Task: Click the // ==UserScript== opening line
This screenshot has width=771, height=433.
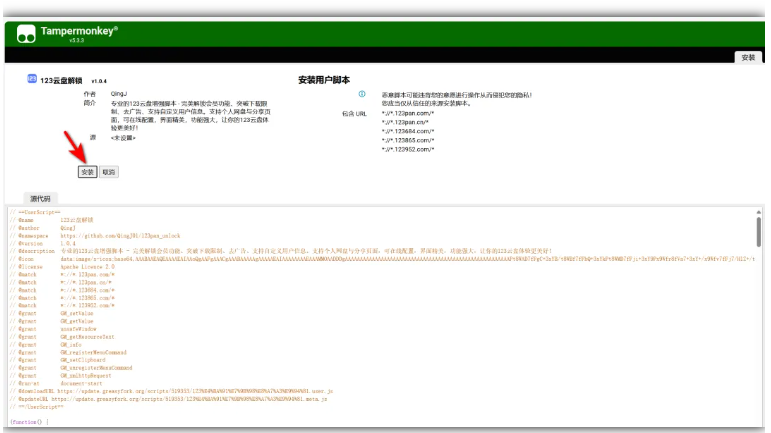Action: pos(35,212)
